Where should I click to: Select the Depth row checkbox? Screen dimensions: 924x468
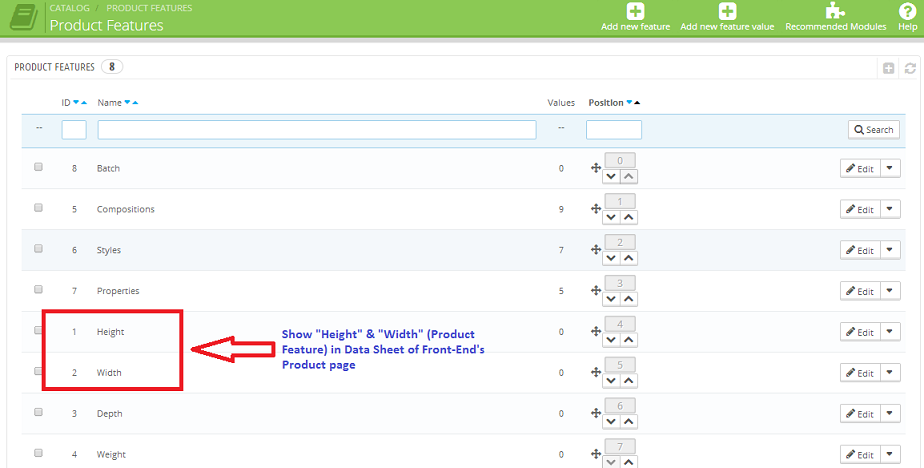(x=38, y=412)
